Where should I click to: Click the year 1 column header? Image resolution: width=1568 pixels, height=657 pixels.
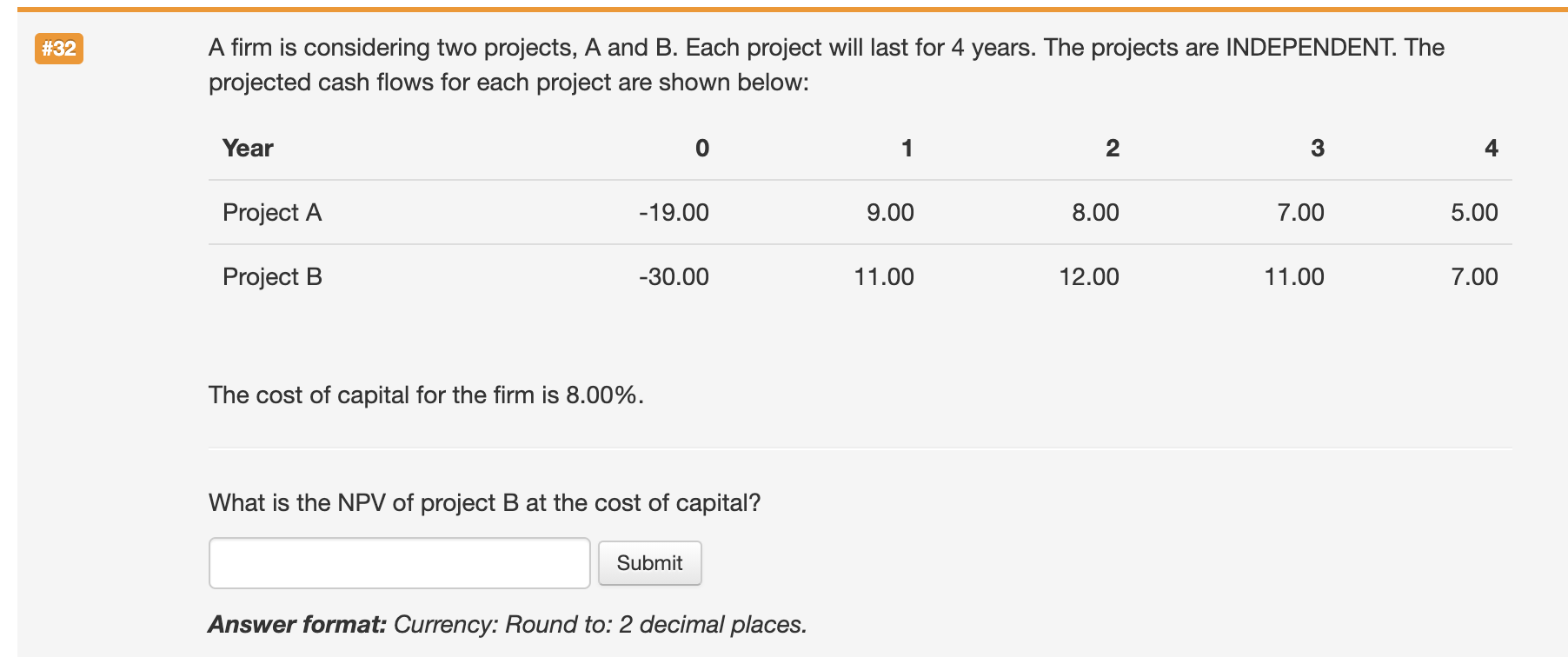point(907,148)
